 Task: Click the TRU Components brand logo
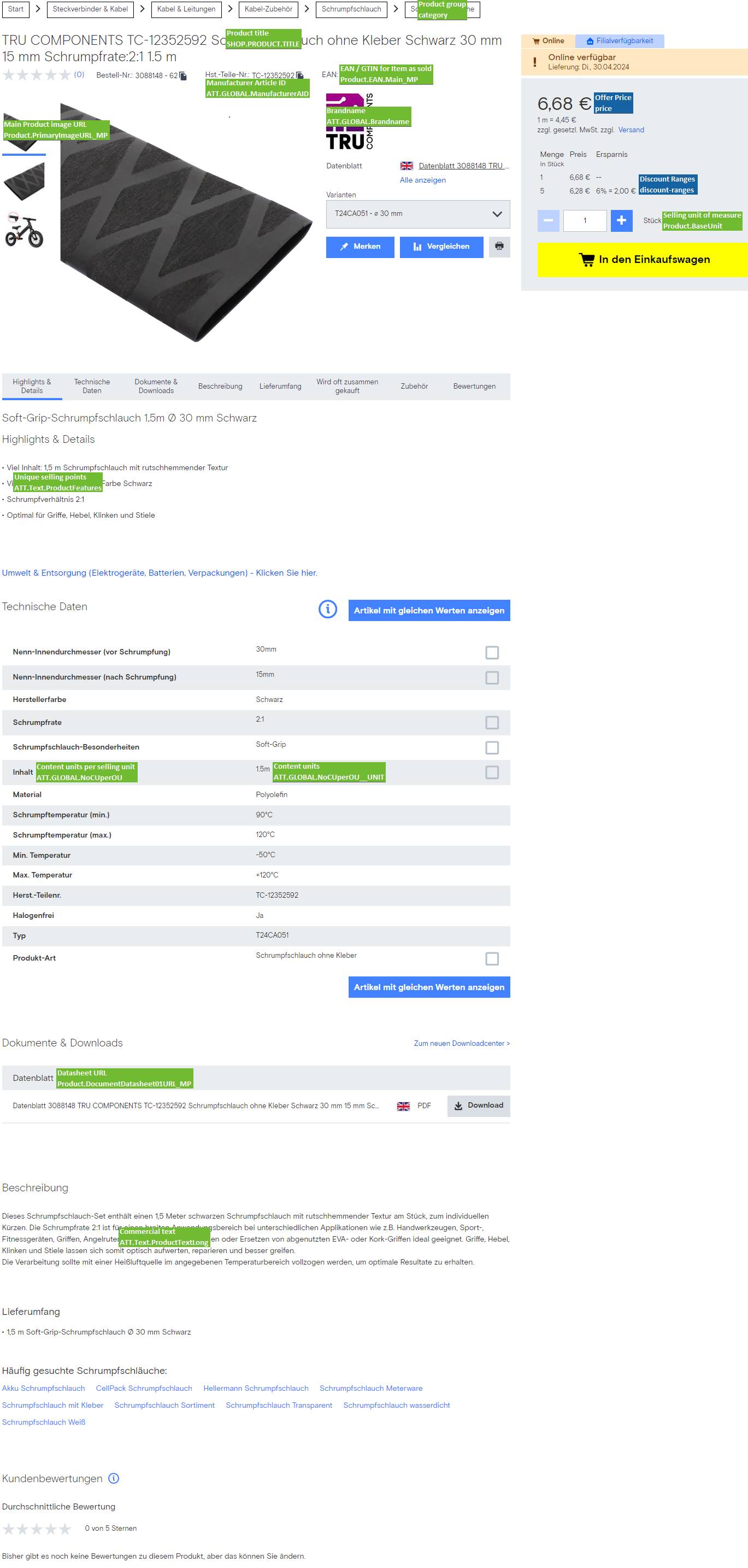click(349, 122)
